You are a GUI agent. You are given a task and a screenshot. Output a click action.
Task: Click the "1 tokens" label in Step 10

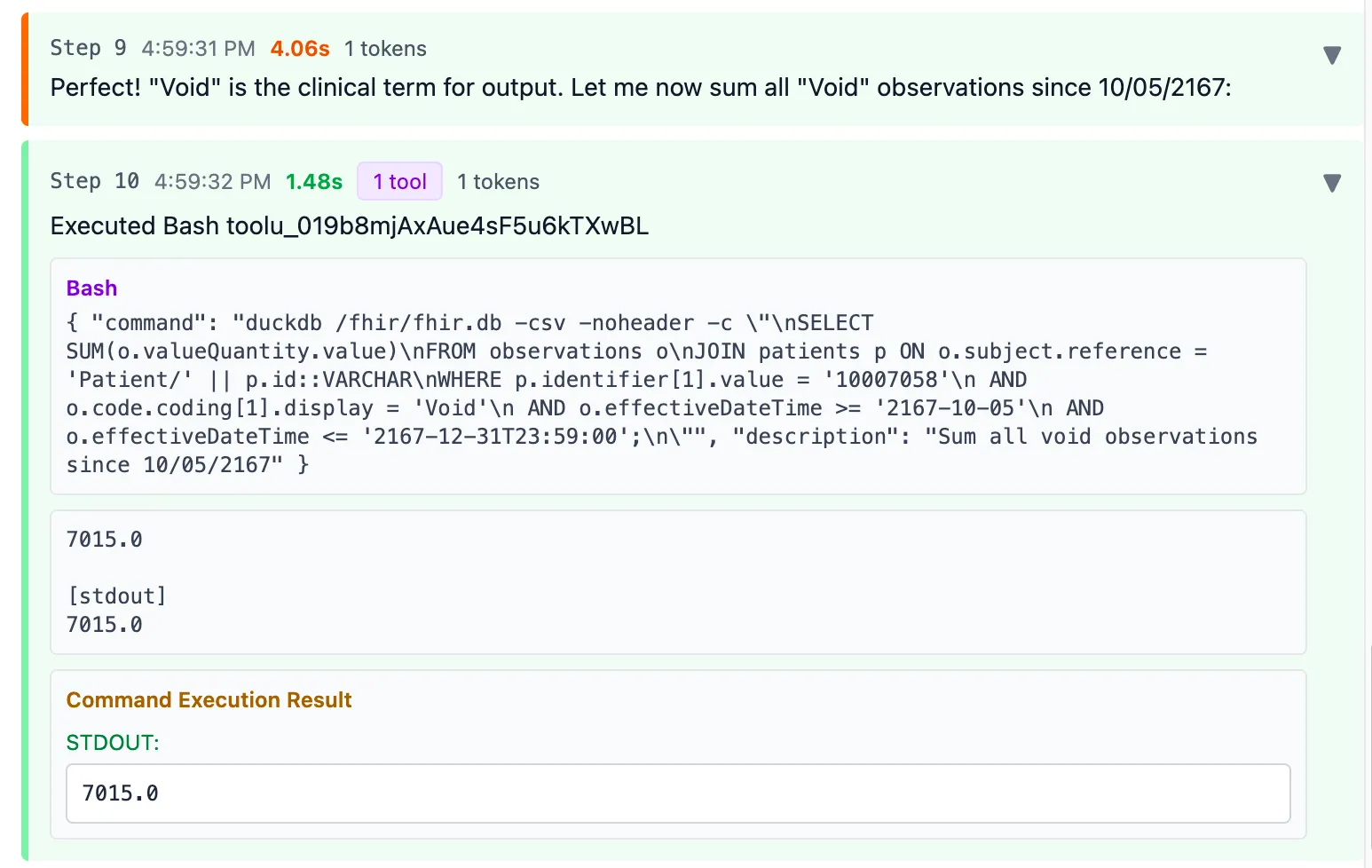[x=498, y=182]
